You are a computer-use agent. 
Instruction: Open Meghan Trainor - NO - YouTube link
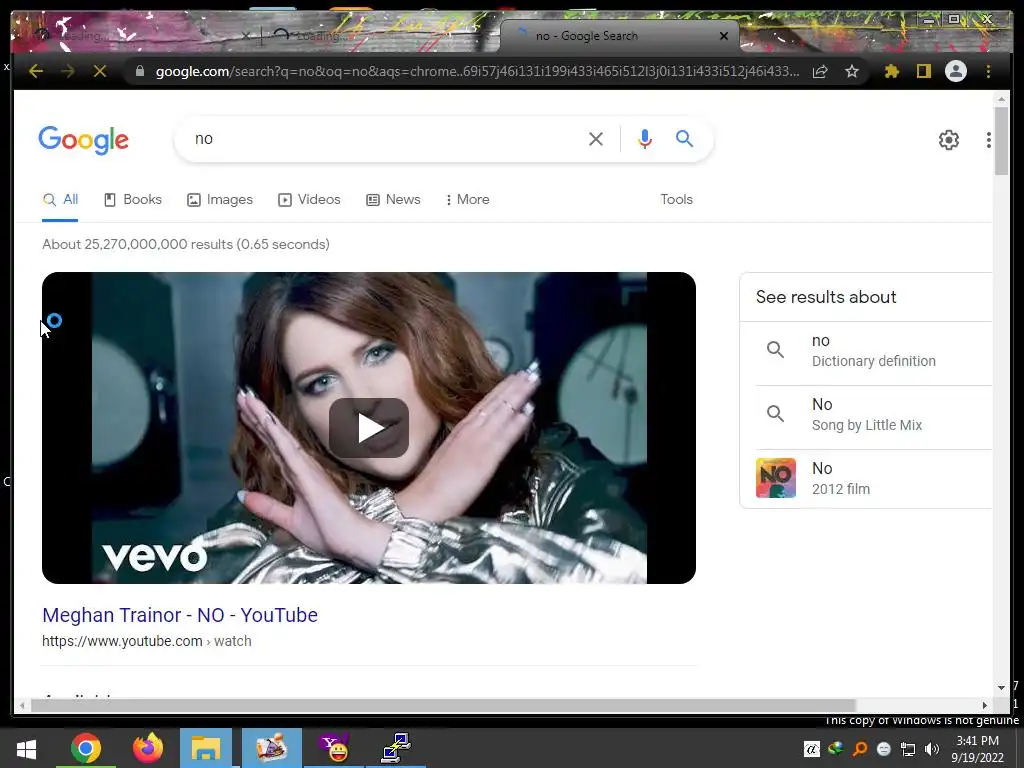180,615
